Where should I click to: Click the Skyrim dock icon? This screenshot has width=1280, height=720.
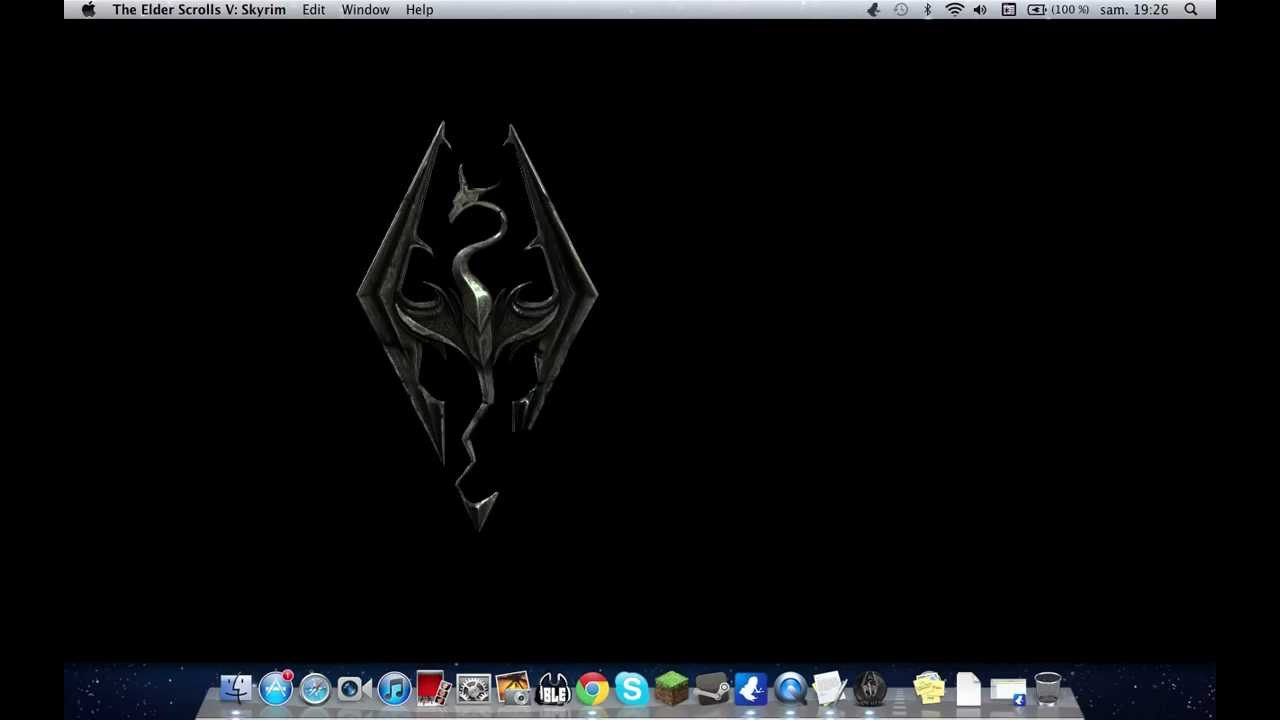pyautogui.click(x=869, y=689)
